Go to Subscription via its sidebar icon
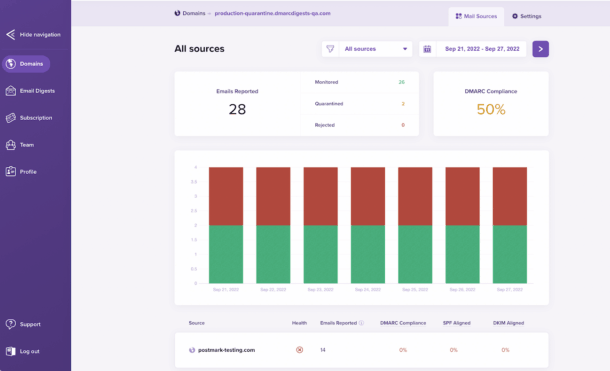This screenshot has height=371, width=610. [x=11, y=118]
